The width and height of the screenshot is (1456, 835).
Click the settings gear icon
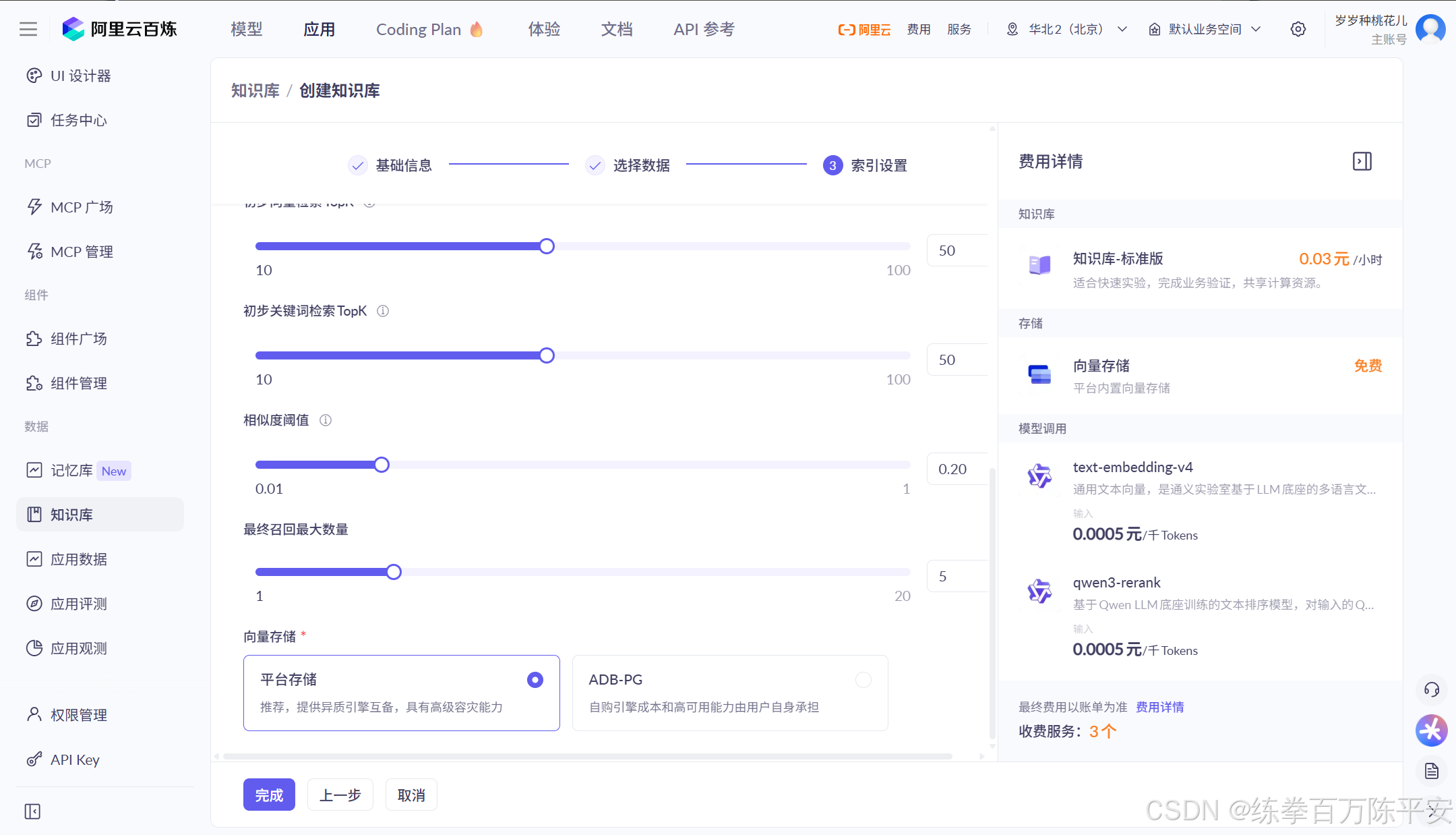point(1298,29)
